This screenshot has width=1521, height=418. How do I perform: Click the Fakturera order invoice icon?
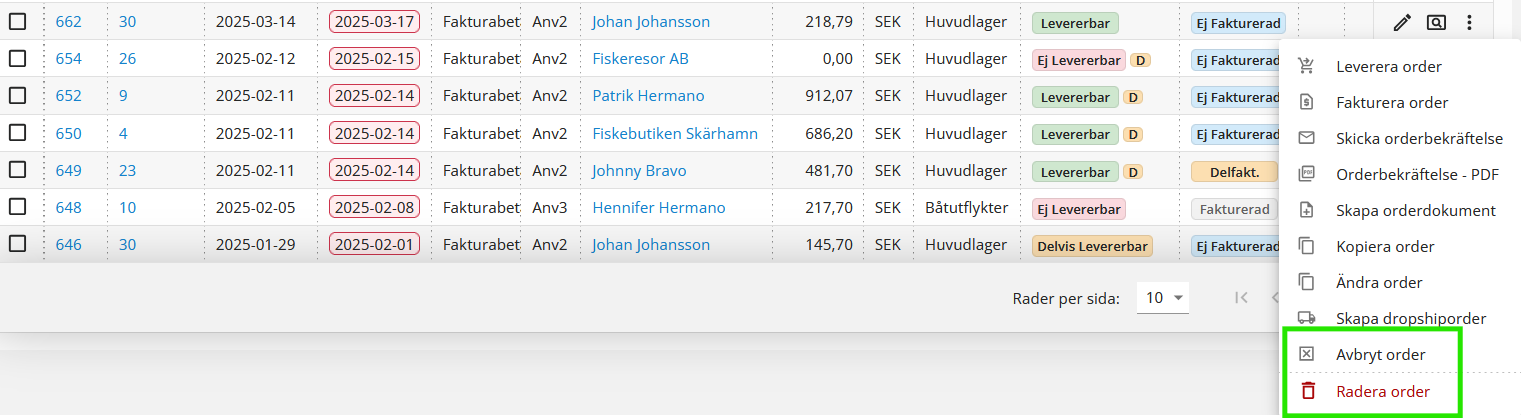pos(1305,103)
